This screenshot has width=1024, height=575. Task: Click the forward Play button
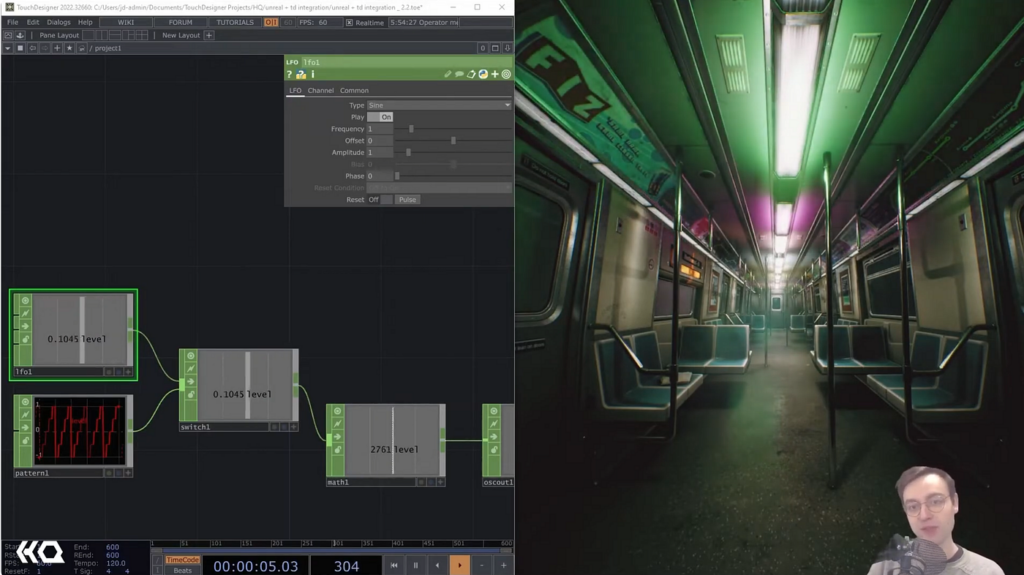coord(460,566)
